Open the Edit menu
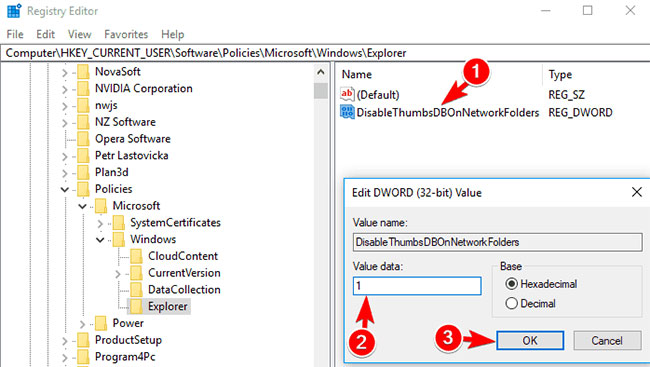This screenshot has width=650, height=367. pyautogui.click(x=46, y=34)
